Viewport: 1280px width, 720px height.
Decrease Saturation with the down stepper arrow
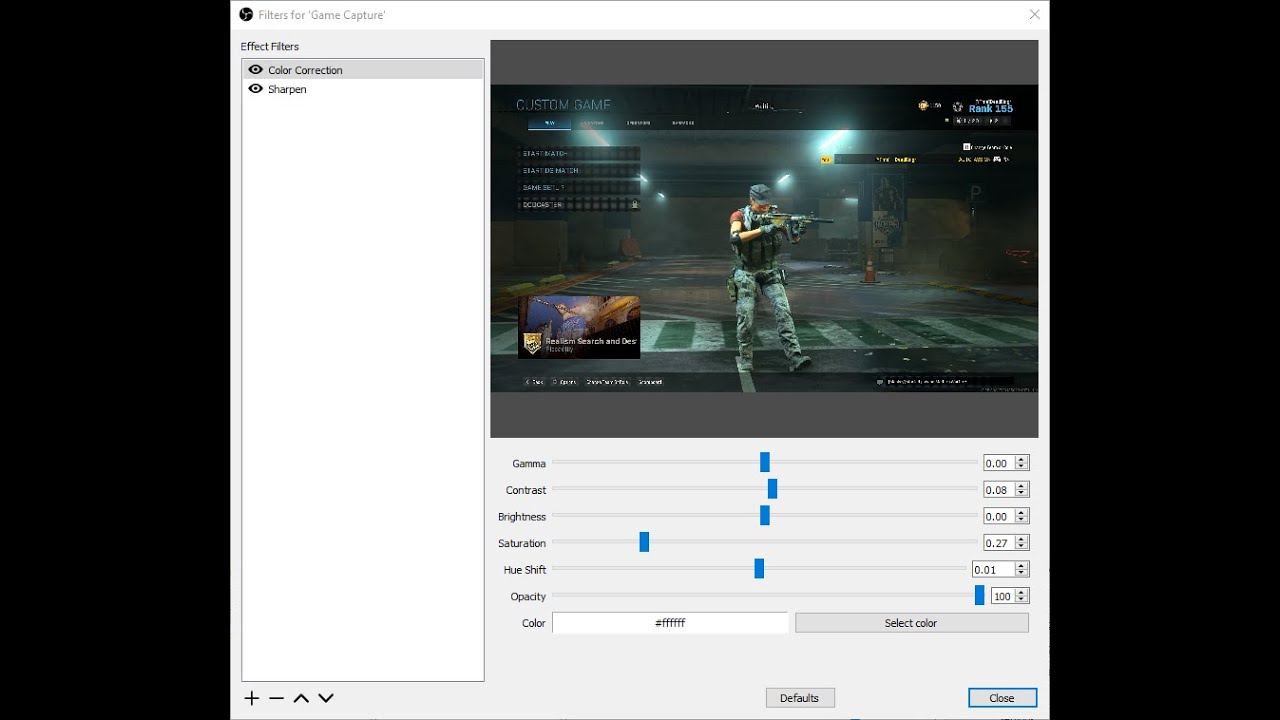pos(1021,547)
